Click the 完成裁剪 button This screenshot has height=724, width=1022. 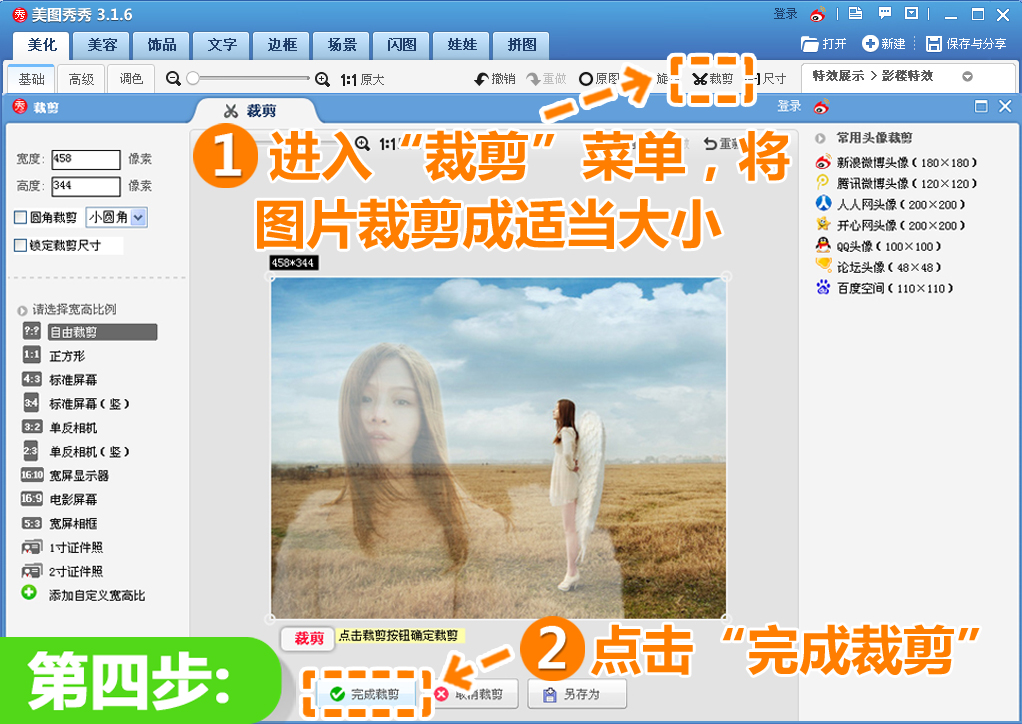(x=366, y=694)
